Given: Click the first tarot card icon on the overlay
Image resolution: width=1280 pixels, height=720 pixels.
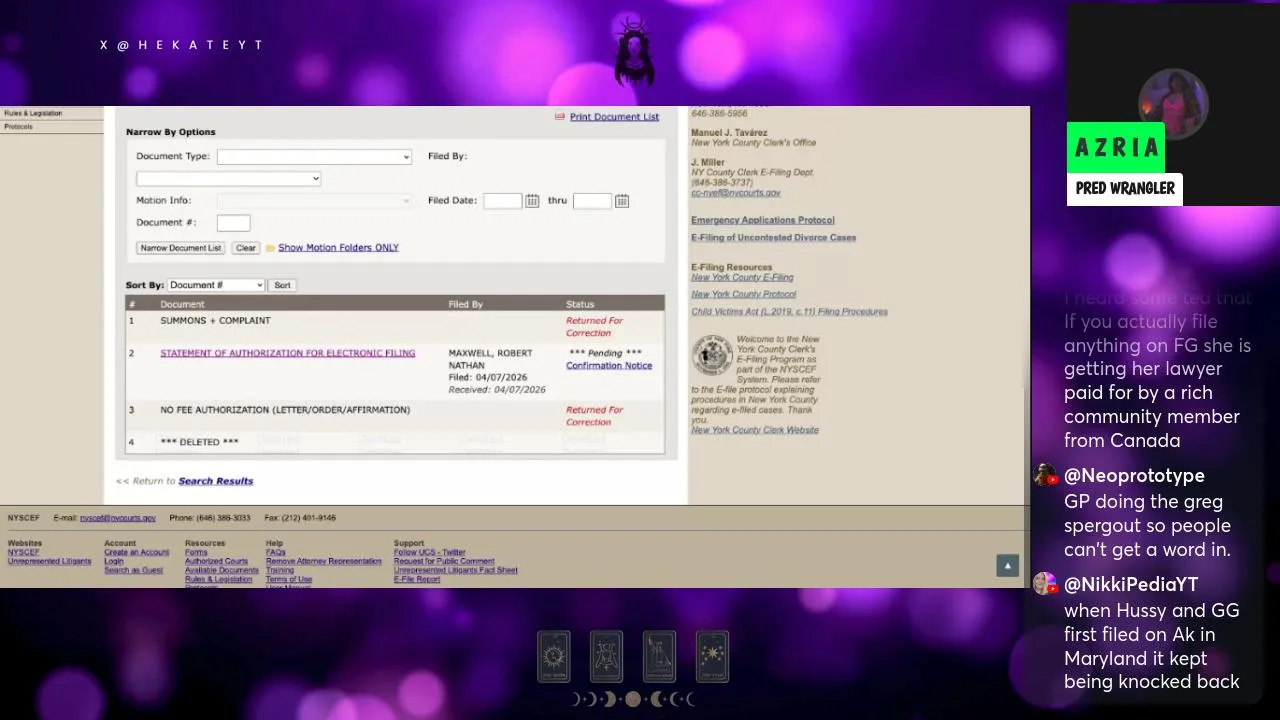Looking at the screenshot, I should click(554, 657).
